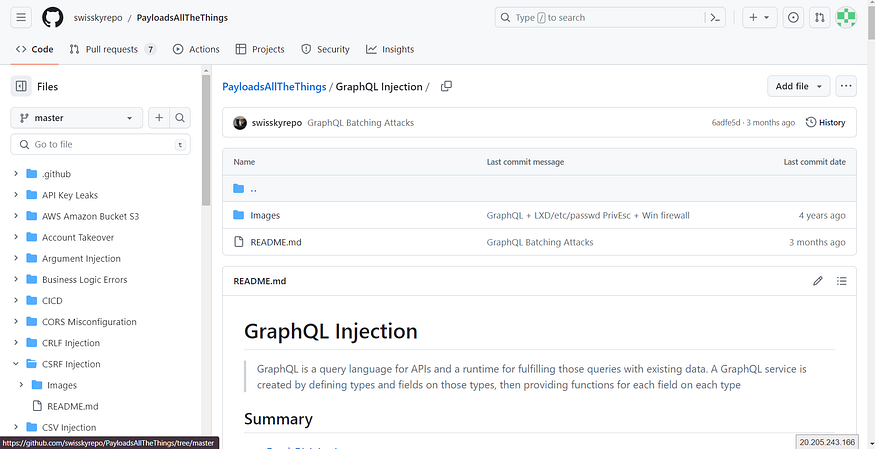This screenshot has width=875, height=449.
Task: Click the GitHub logo icon
Action: pos(53,17)
